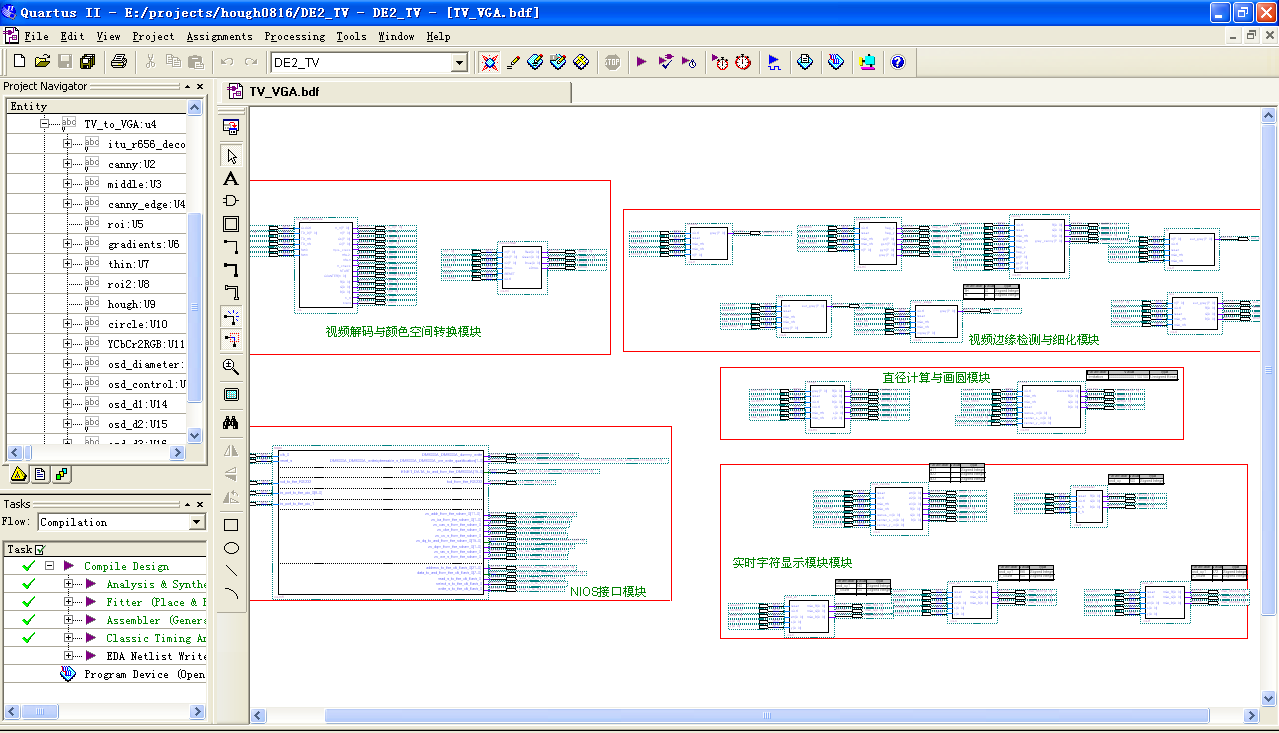Click the 直径计算与画圆模块 label in schematic
This screenshot has height=733, width=1279.
click(936, 378)
